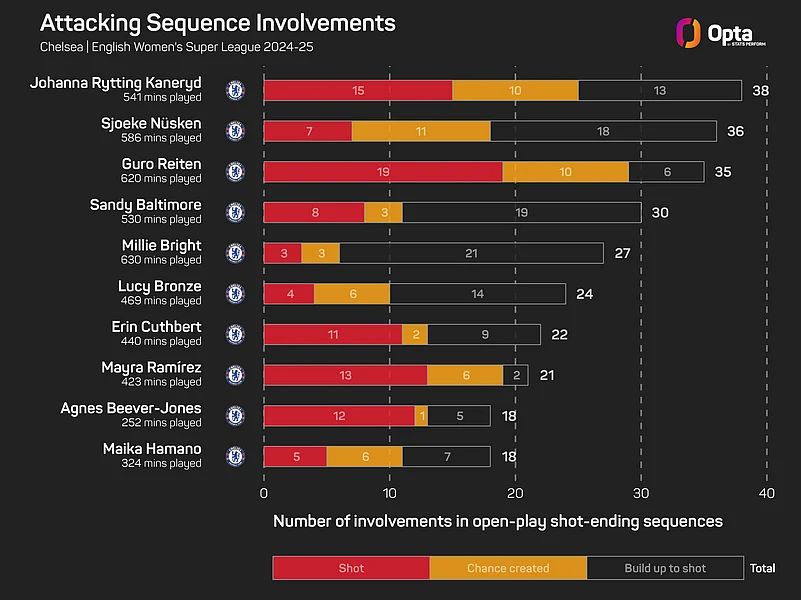
Task: Click Mayra Ramírez player name label
Action: coord(151,368)
